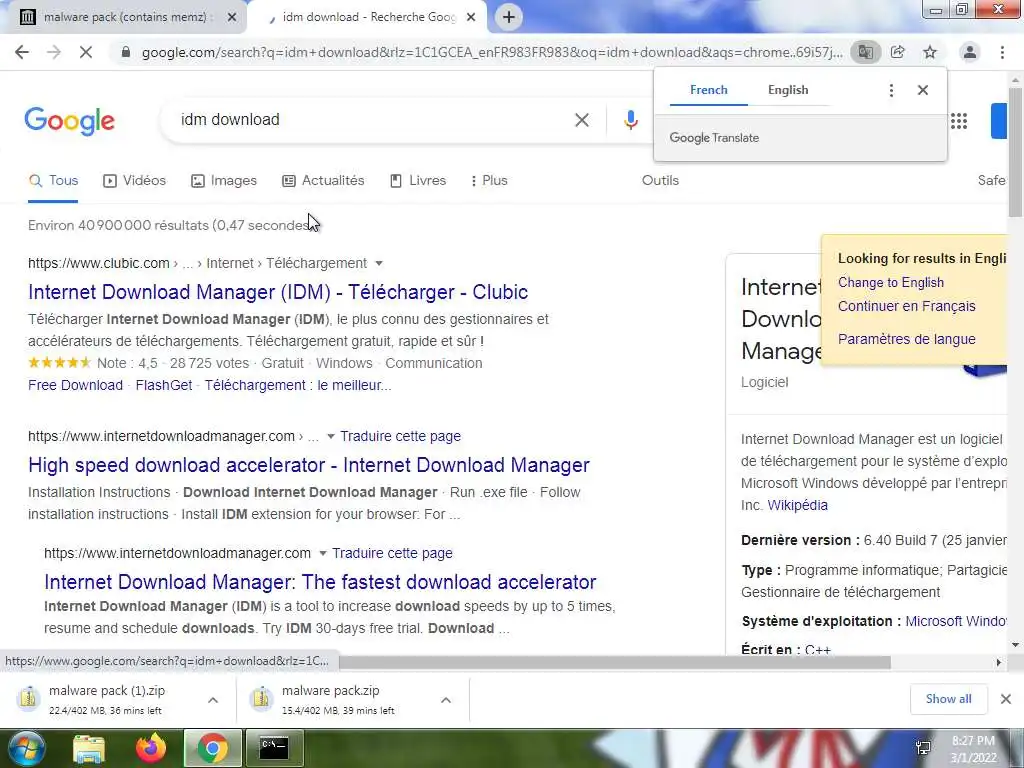1024x768 pixels.
Task: Click the network icon in system tray
Action: coord(923,748)
